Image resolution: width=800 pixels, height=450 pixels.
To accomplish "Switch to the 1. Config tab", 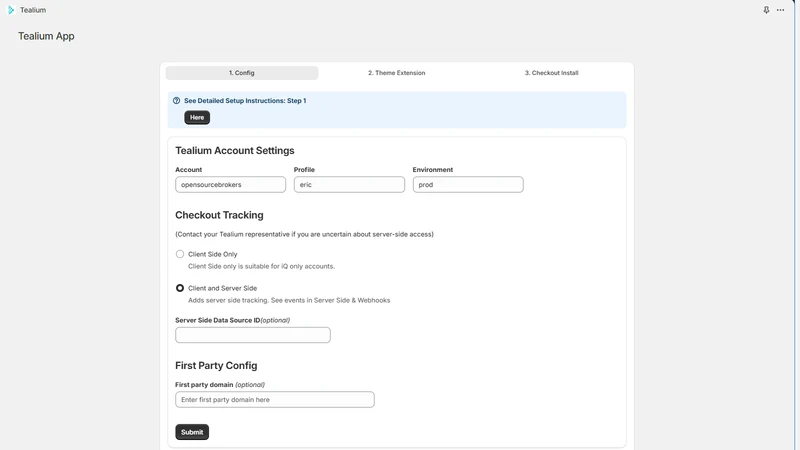I will (242, 73).
